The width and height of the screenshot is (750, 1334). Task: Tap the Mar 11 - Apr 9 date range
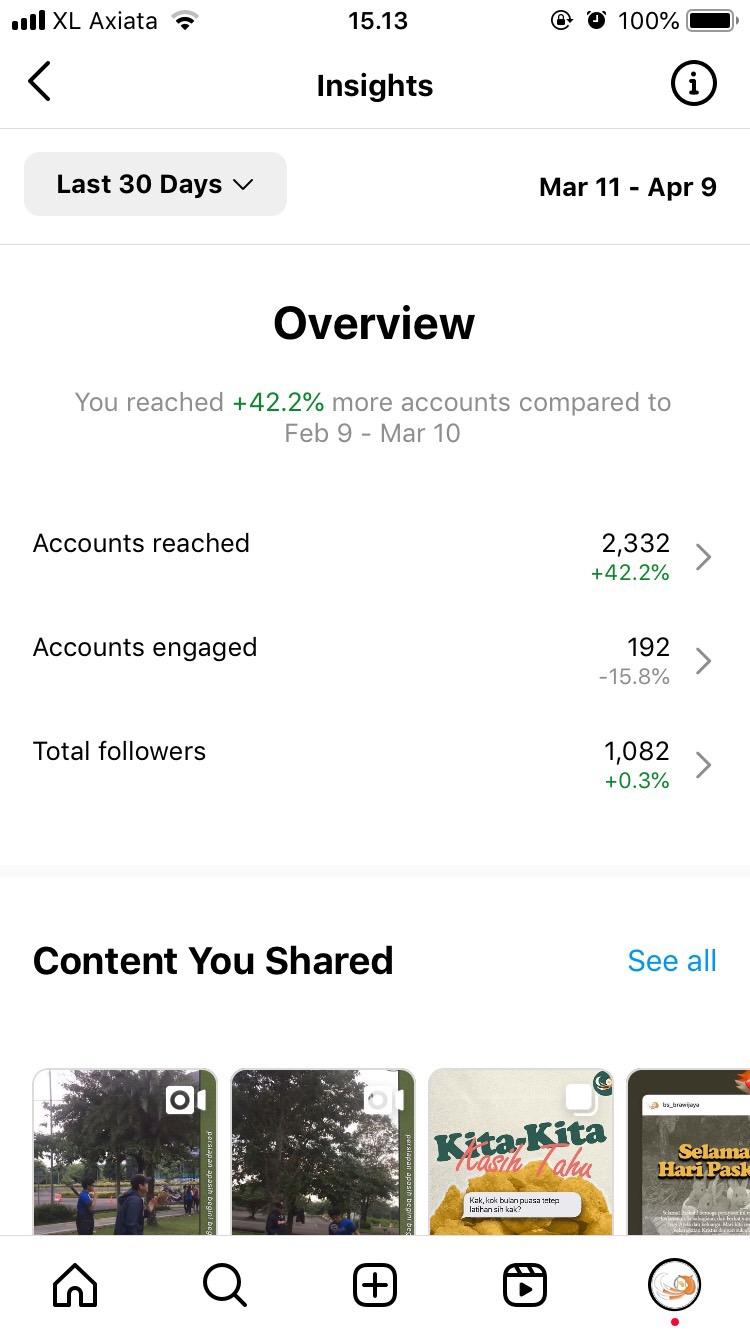click(628, 187)
